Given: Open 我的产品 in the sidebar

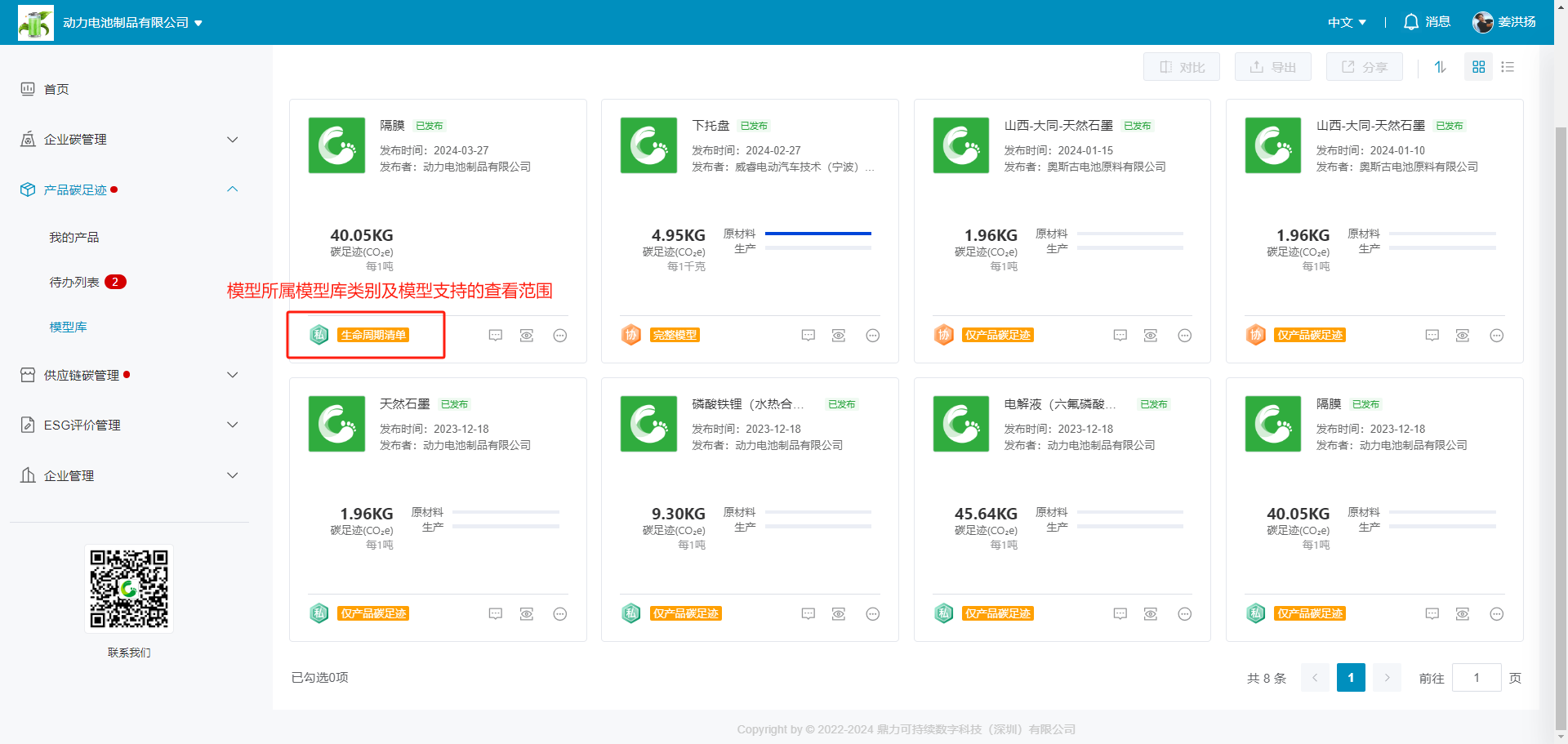Looking at the screenshot, I should tap(73, 237).
